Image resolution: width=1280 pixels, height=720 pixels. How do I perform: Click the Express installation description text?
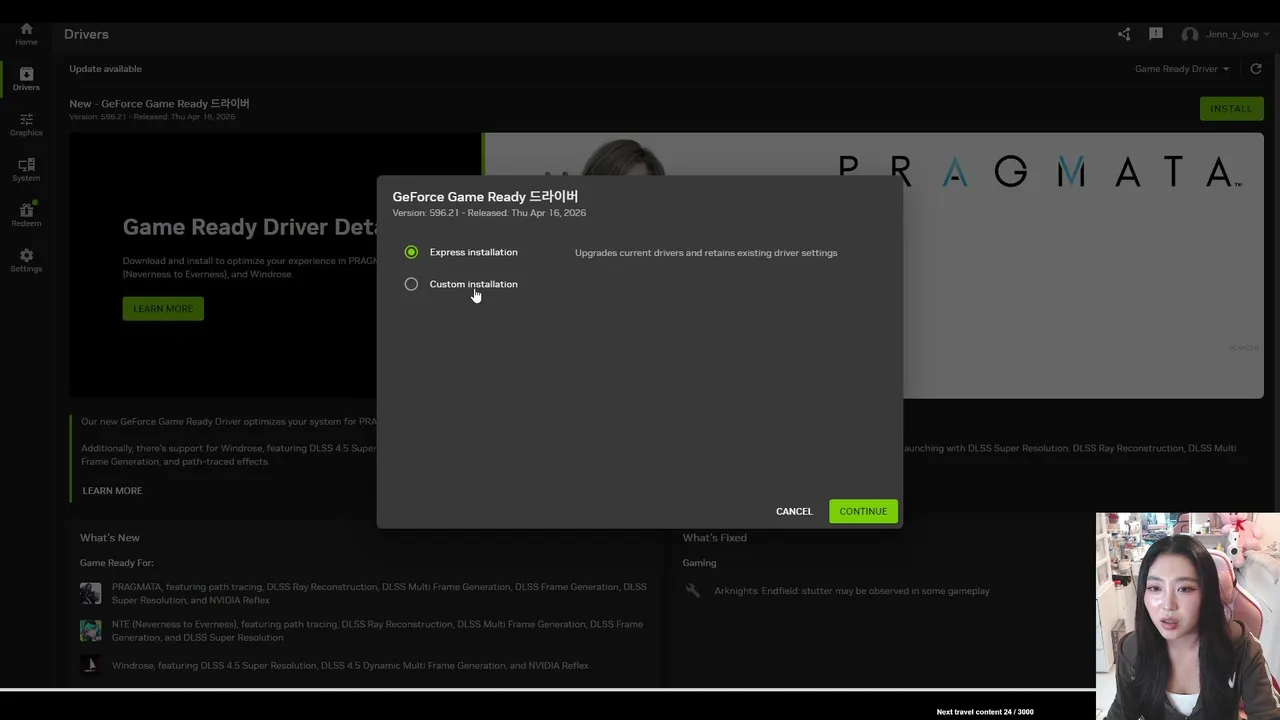click(706, 253)
